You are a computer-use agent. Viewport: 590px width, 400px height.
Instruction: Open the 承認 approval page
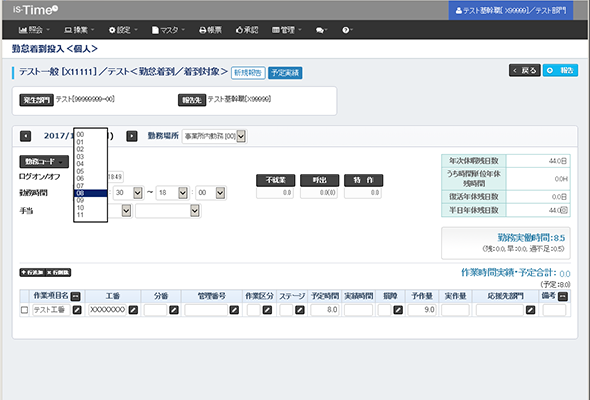[x=247, y=30]
